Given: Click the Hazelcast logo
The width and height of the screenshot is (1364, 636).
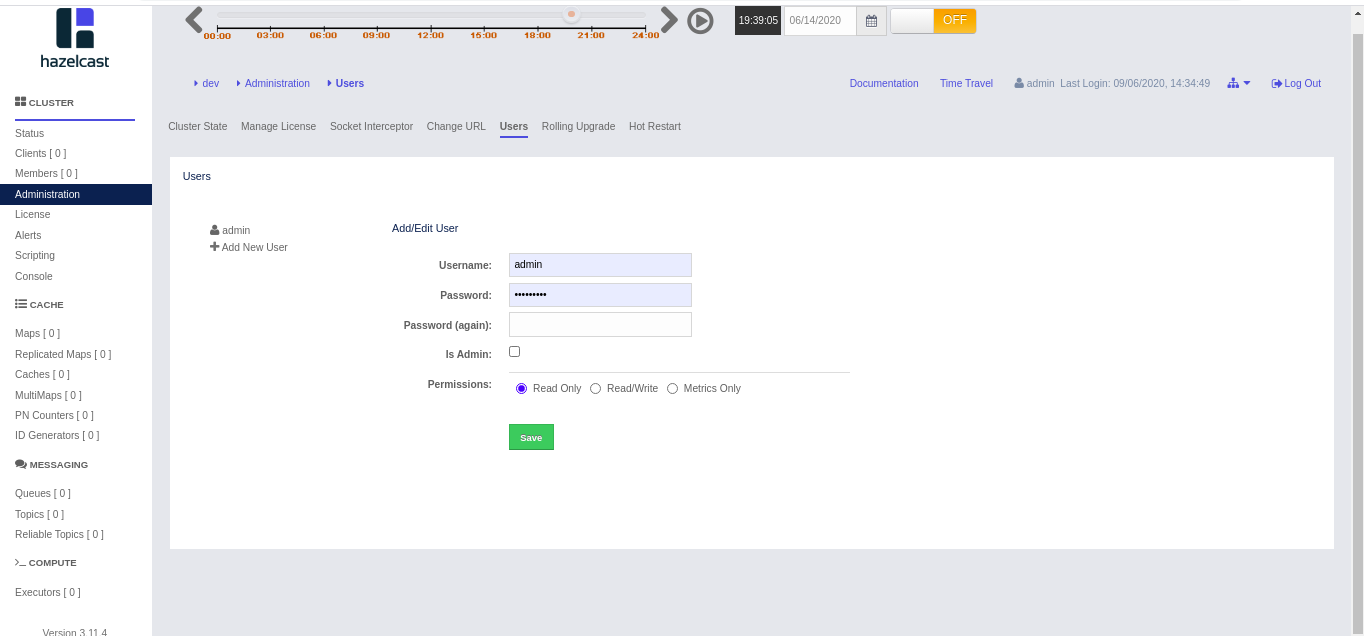Looking at the screenshot, I should coord(75,38).
